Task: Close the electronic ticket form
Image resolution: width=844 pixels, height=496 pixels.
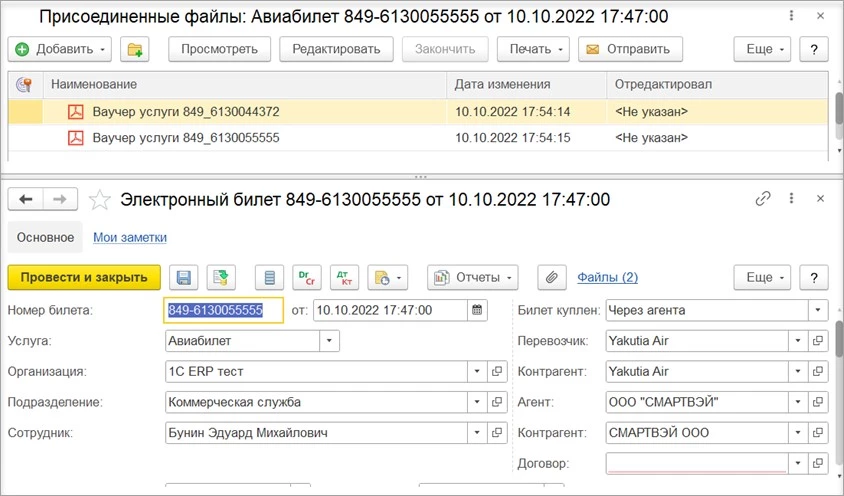Action: pos(820,199)
